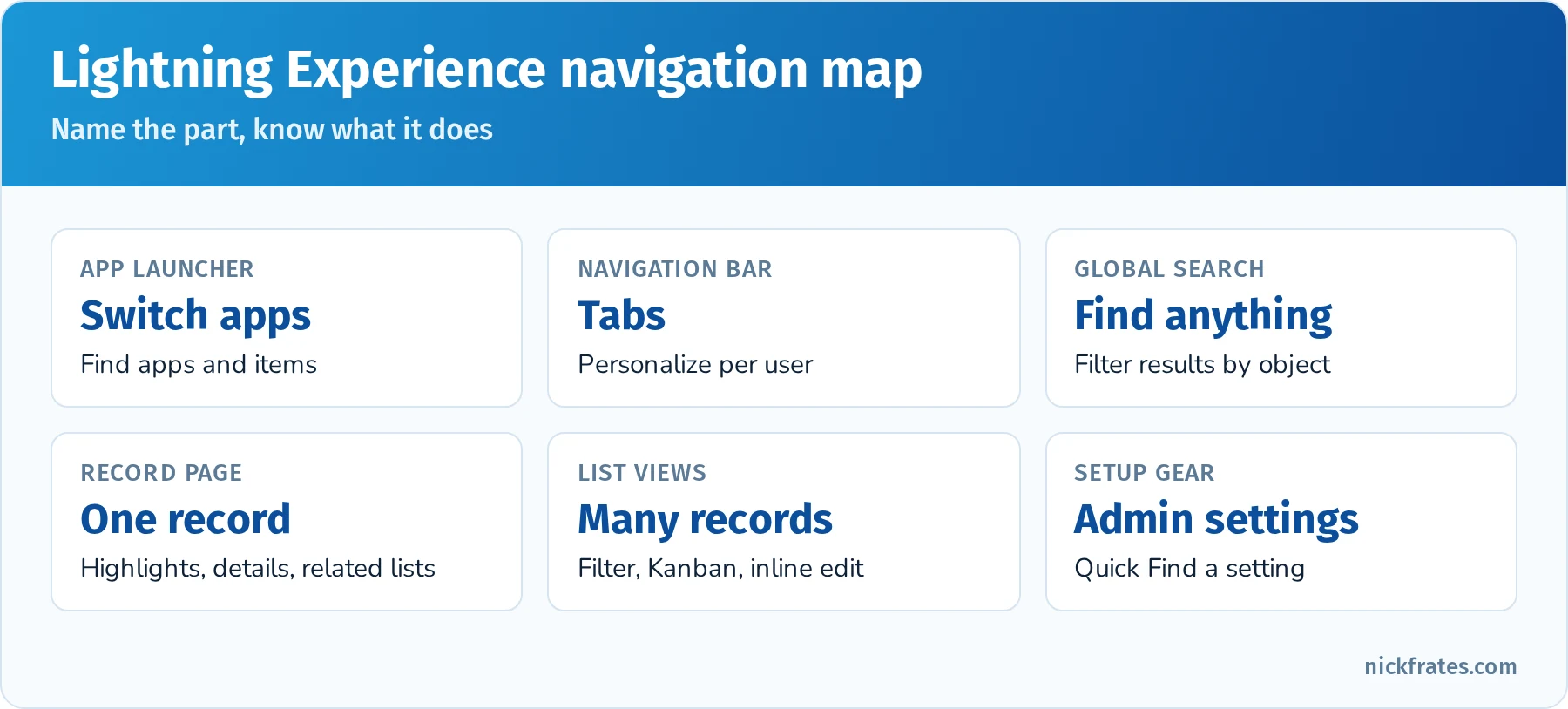The width and height of the screenshot is (1568, 709).
Task: Click 'Personalize per user' text
Action: point(695,364)
